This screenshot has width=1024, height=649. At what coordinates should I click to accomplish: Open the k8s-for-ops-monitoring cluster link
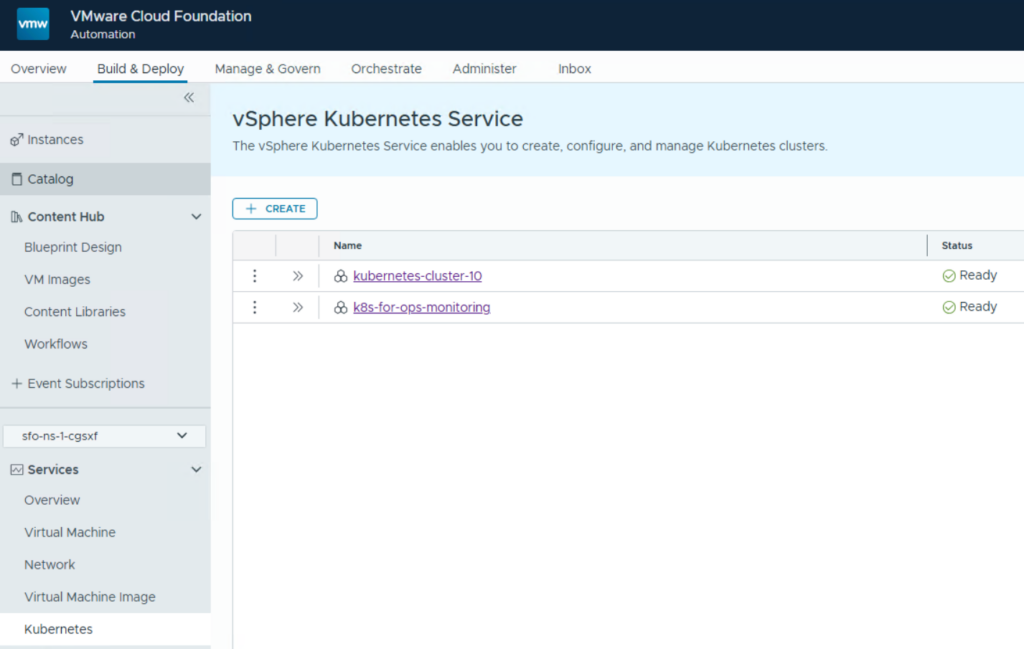click(x=421, y=308)
